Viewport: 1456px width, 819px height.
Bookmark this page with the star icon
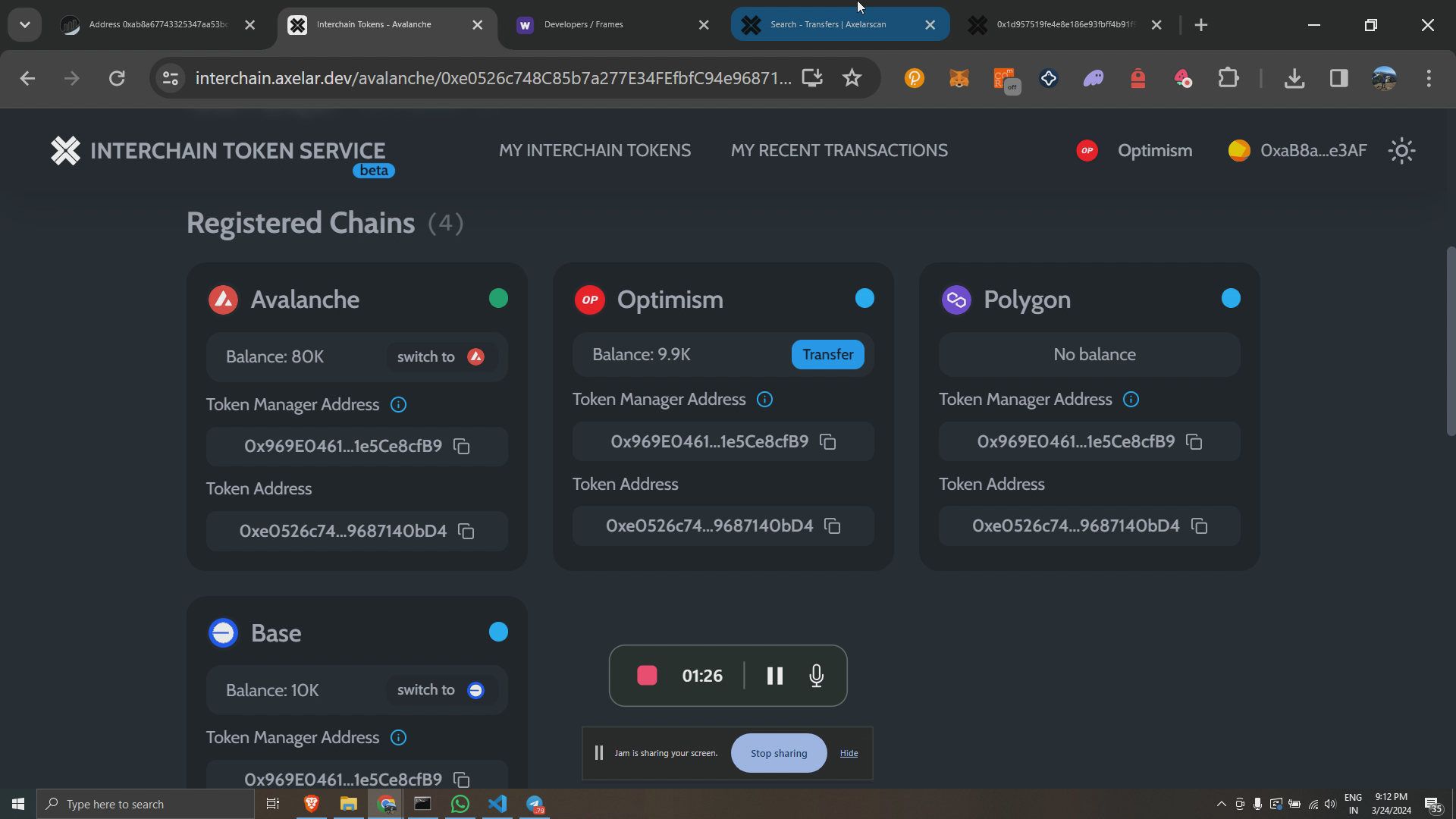[x=852, y=78]
